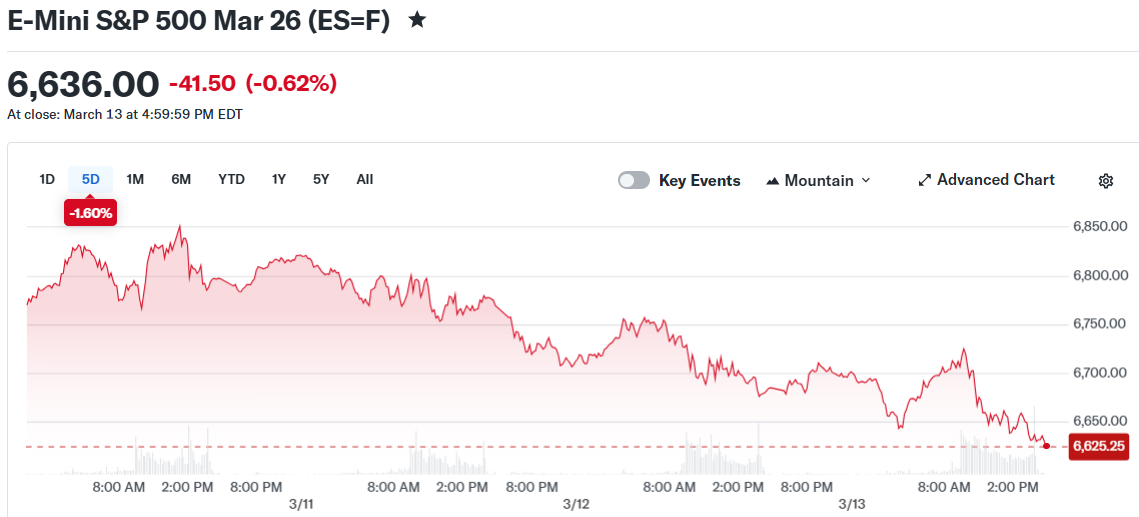Click the Key Events label text
Viewport: 1139px width, 517px height.
(700, 181)
